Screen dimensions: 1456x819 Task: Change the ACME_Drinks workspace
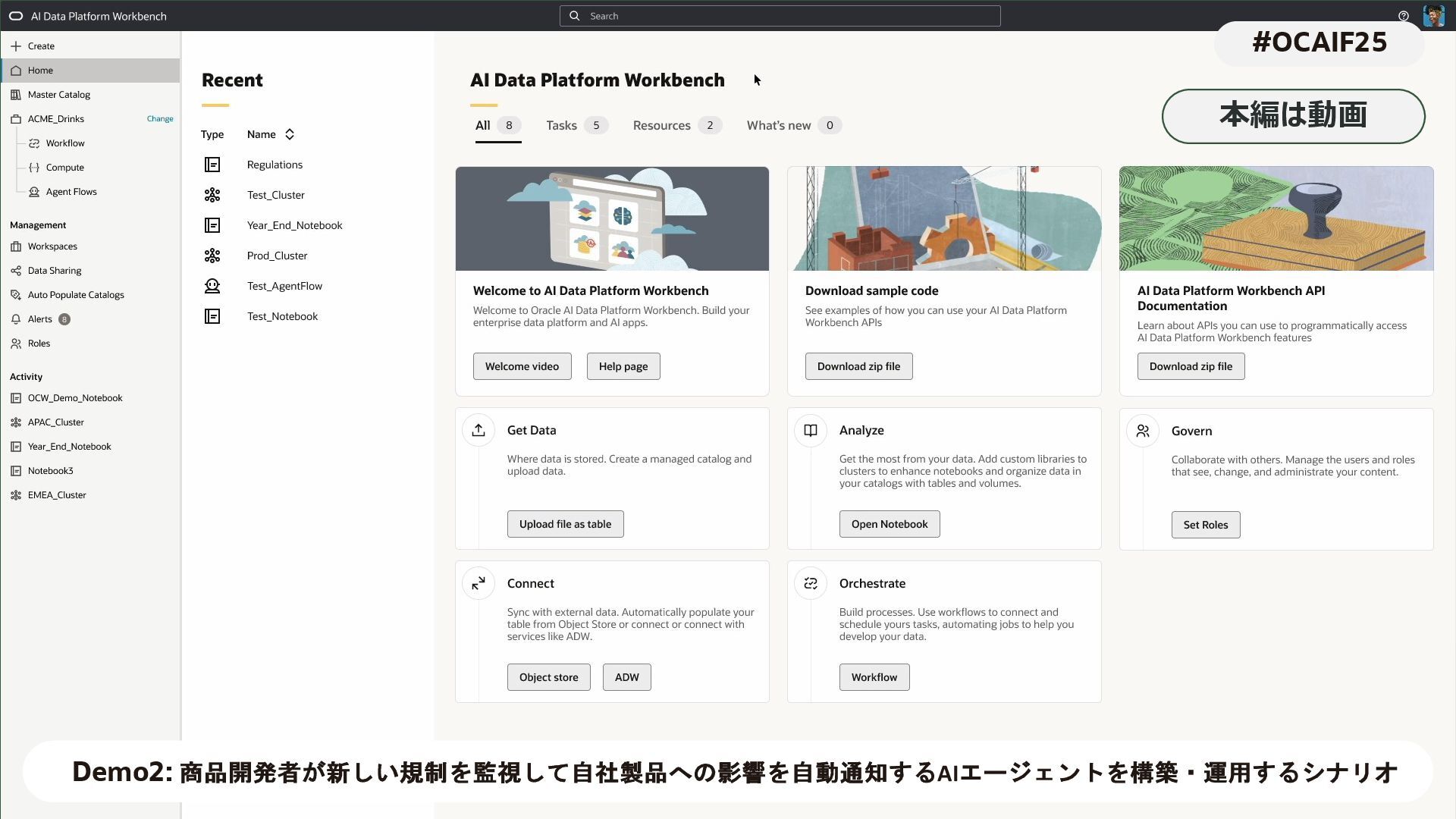159,119
